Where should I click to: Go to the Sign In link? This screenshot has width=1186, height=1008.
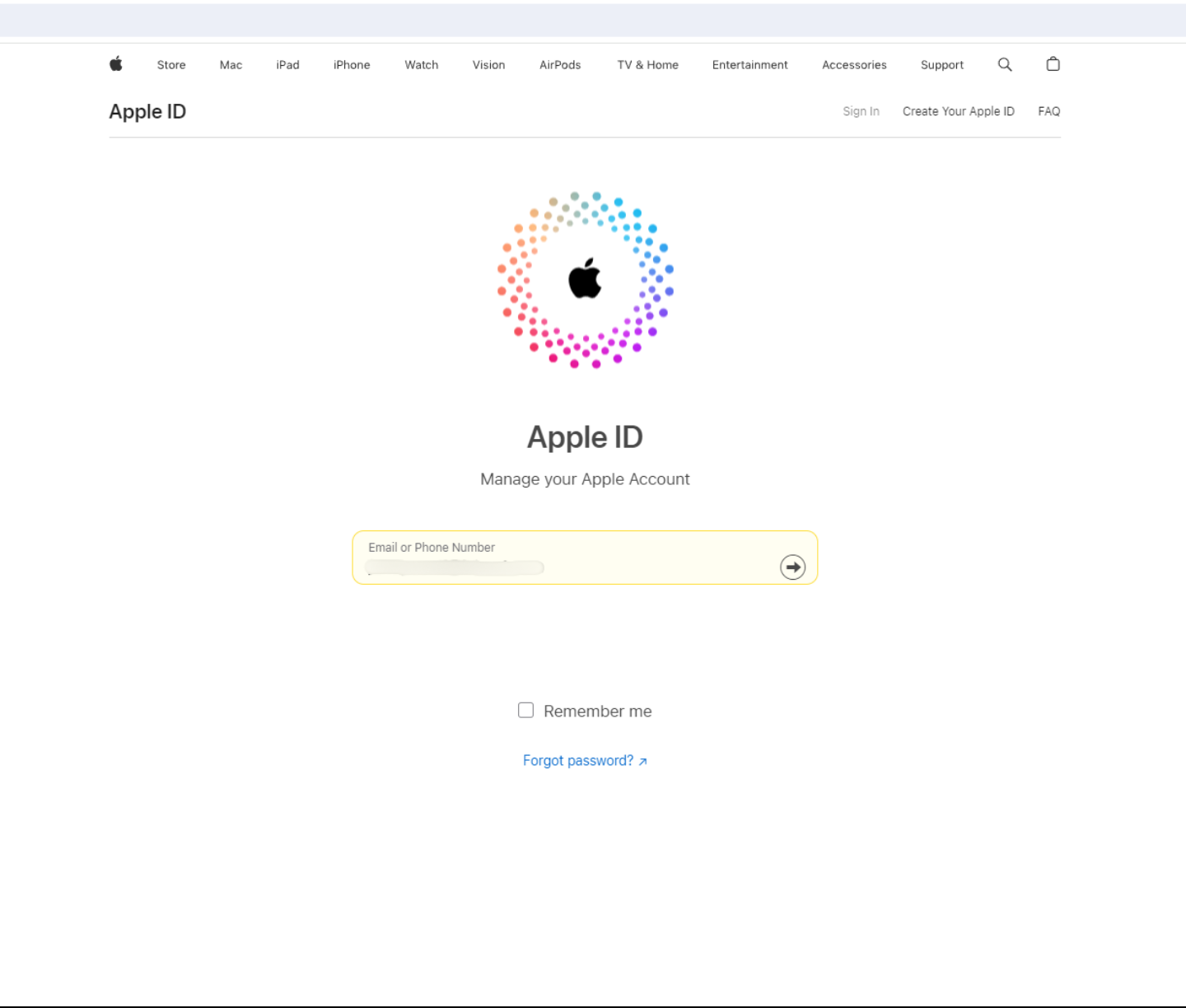coord(861,111)
